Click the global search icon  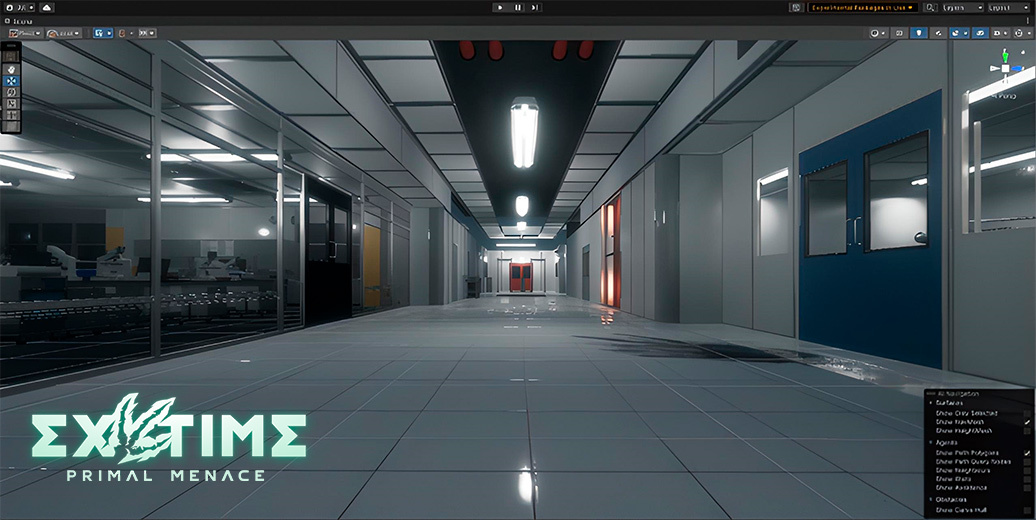pyautogui.click(x=930, y=7)
